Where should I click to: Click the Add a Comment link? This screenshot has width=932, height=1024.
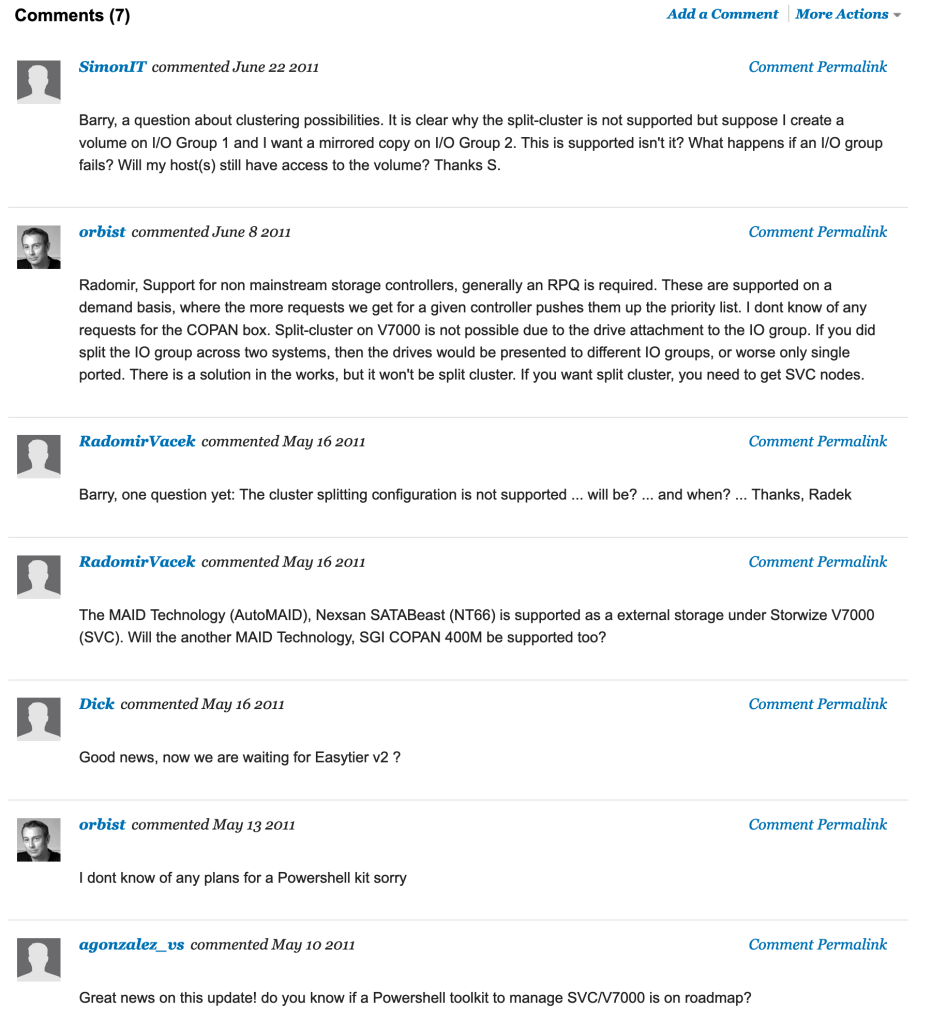pyautogui.click(x=722, y=15)
